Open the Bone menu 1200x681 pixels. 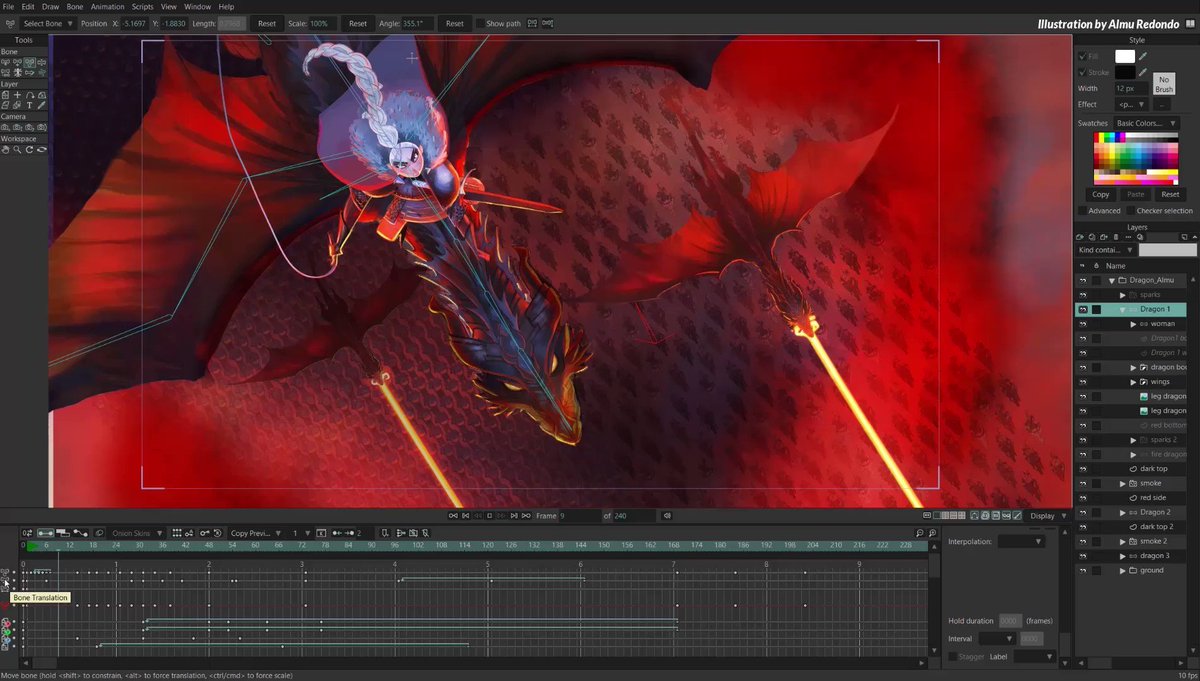tap(75, 6)
